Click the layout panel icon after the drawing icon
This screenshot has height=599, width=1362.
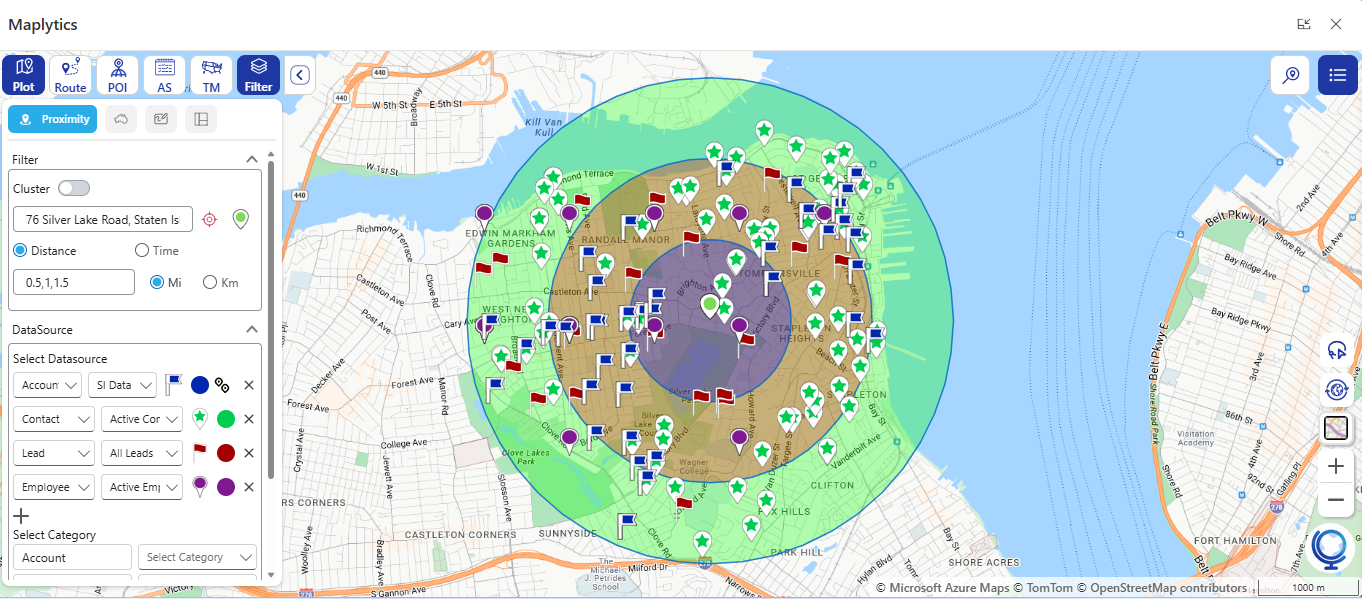201,119
